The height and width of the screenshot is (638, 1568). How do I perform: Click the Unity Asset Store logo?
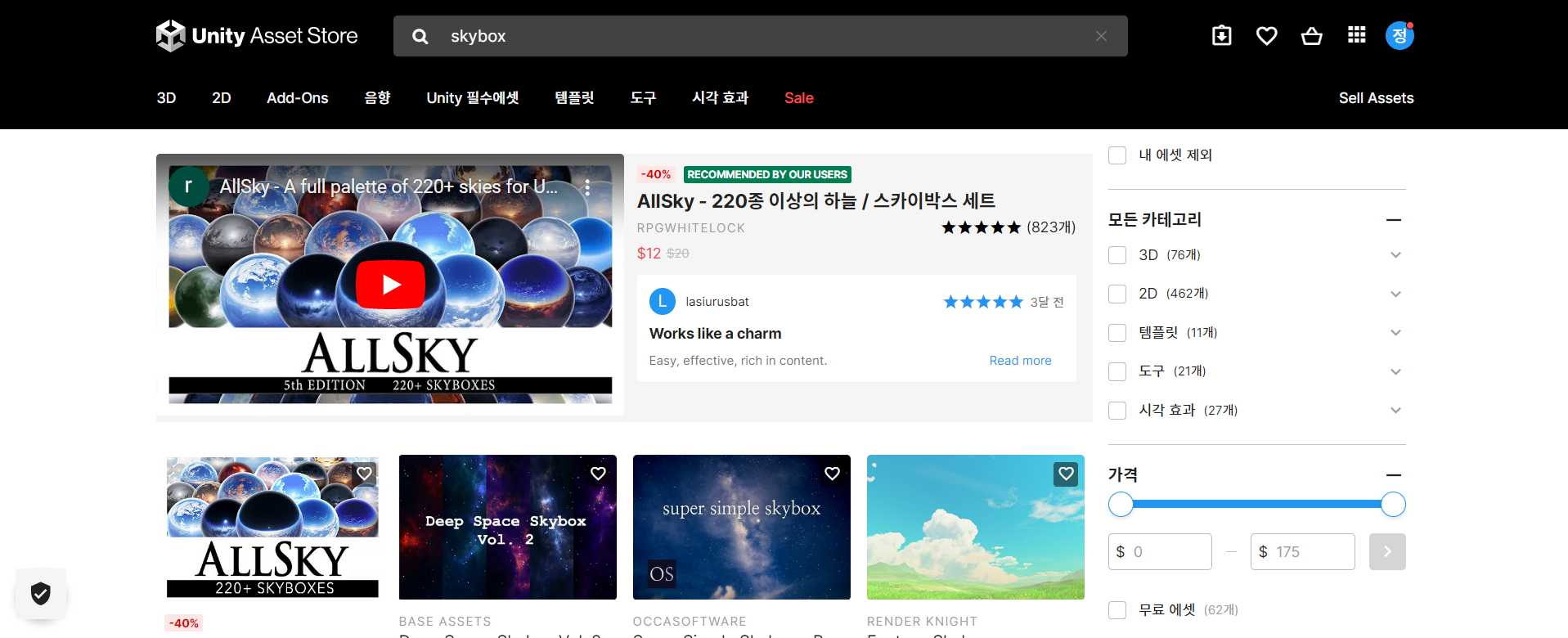click(x=257, y=36)
